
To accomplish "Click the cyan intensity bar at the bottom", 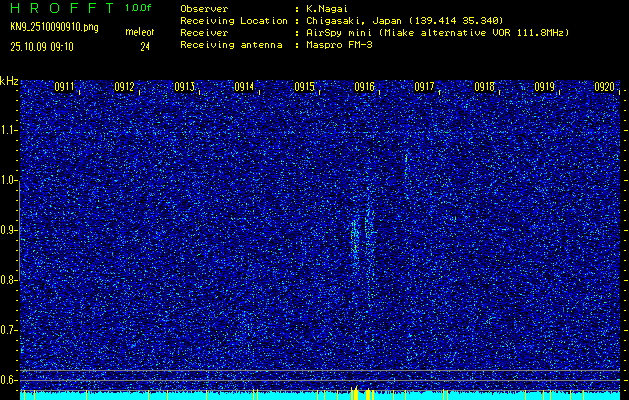I will point(200,395).
